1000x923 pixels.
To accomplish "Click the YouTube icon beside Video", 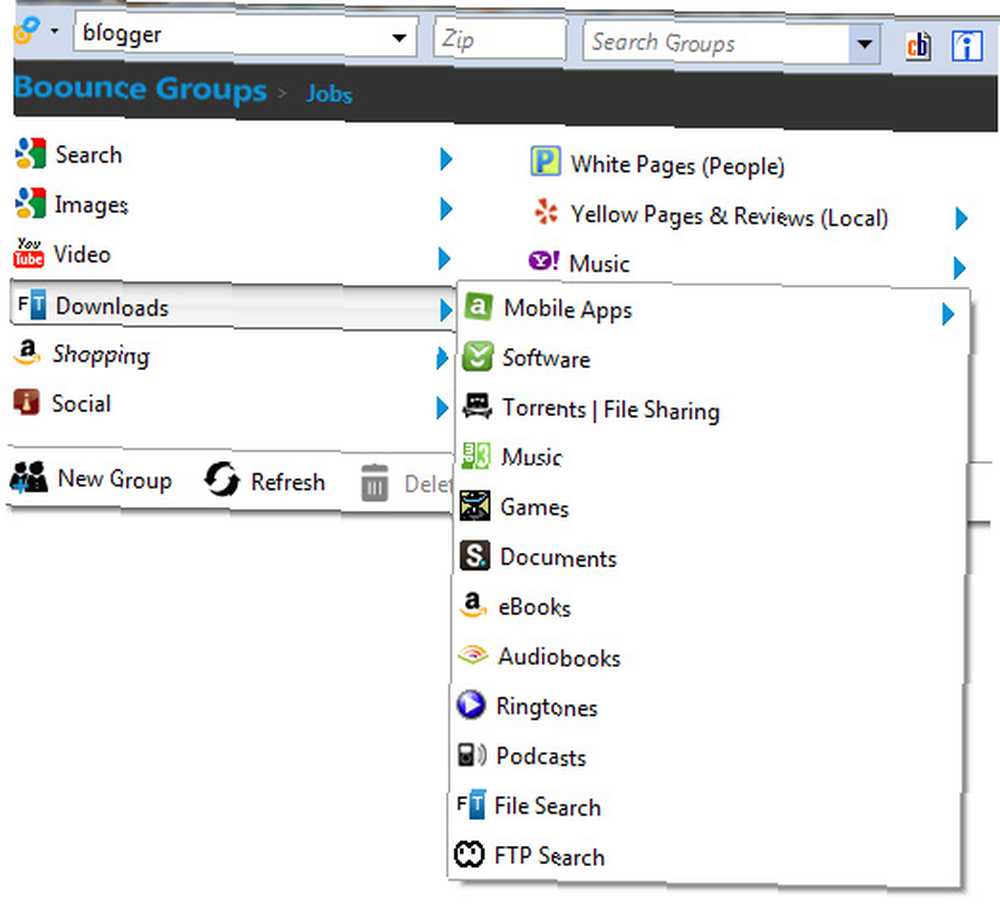I will [x=29, y=253].
